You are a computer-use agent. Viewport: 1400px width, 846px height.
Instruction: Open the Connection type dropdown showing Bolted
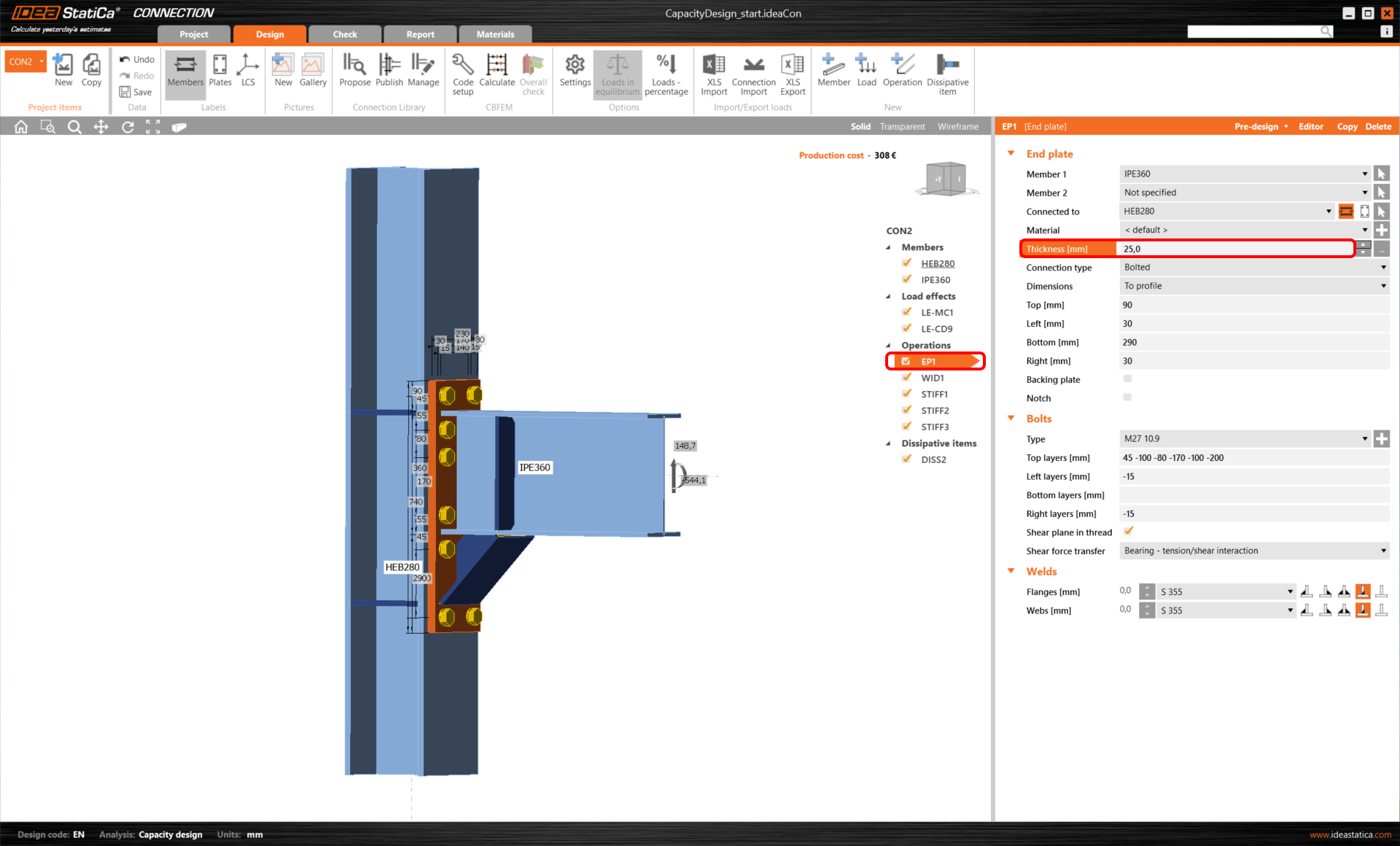[x=1383, y=267]
